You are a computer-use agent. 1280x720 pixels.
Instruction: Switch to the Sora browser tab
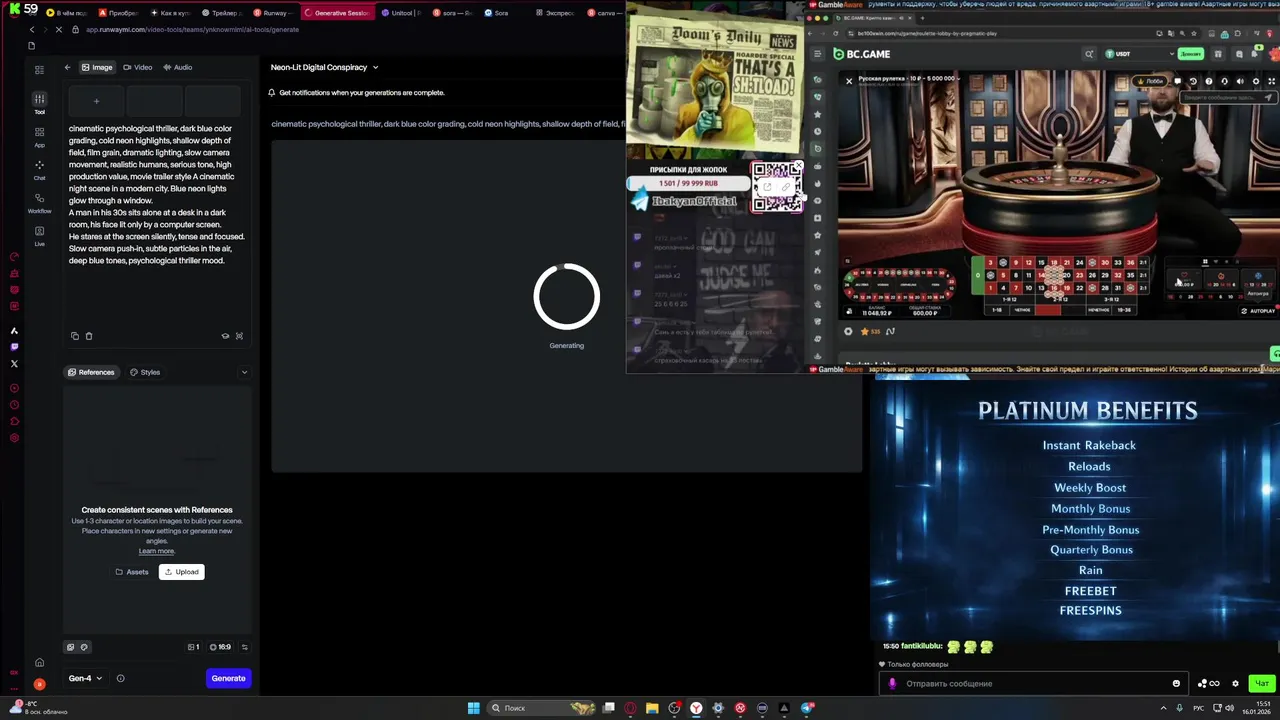pyautogui.click(x=502, y=13)
